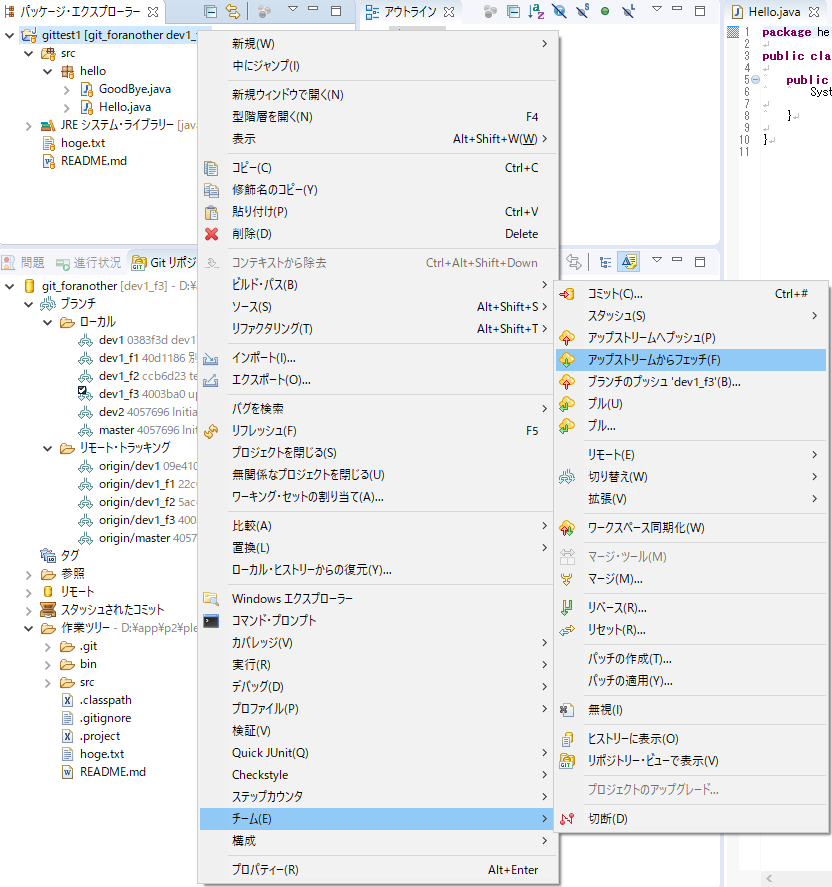Collapse local branches folder ローカル

[48, 322]
